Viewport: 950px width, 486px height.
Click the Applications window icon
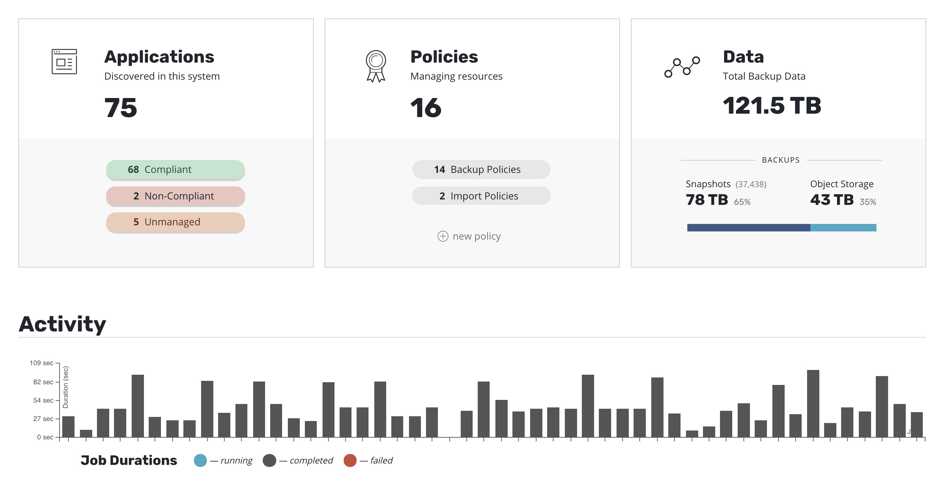coord(64,62)
